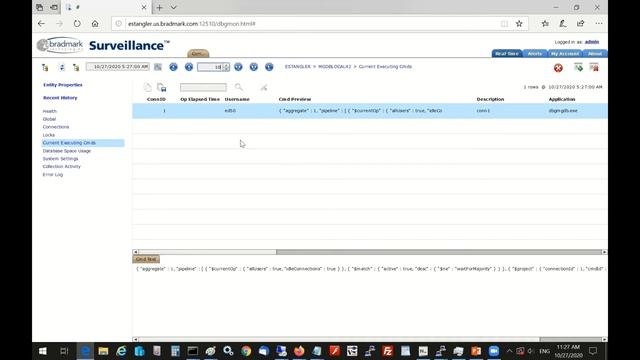Click the Entity Properties link
This screenshot has height=360, width=640.
(x=63, y=85)
